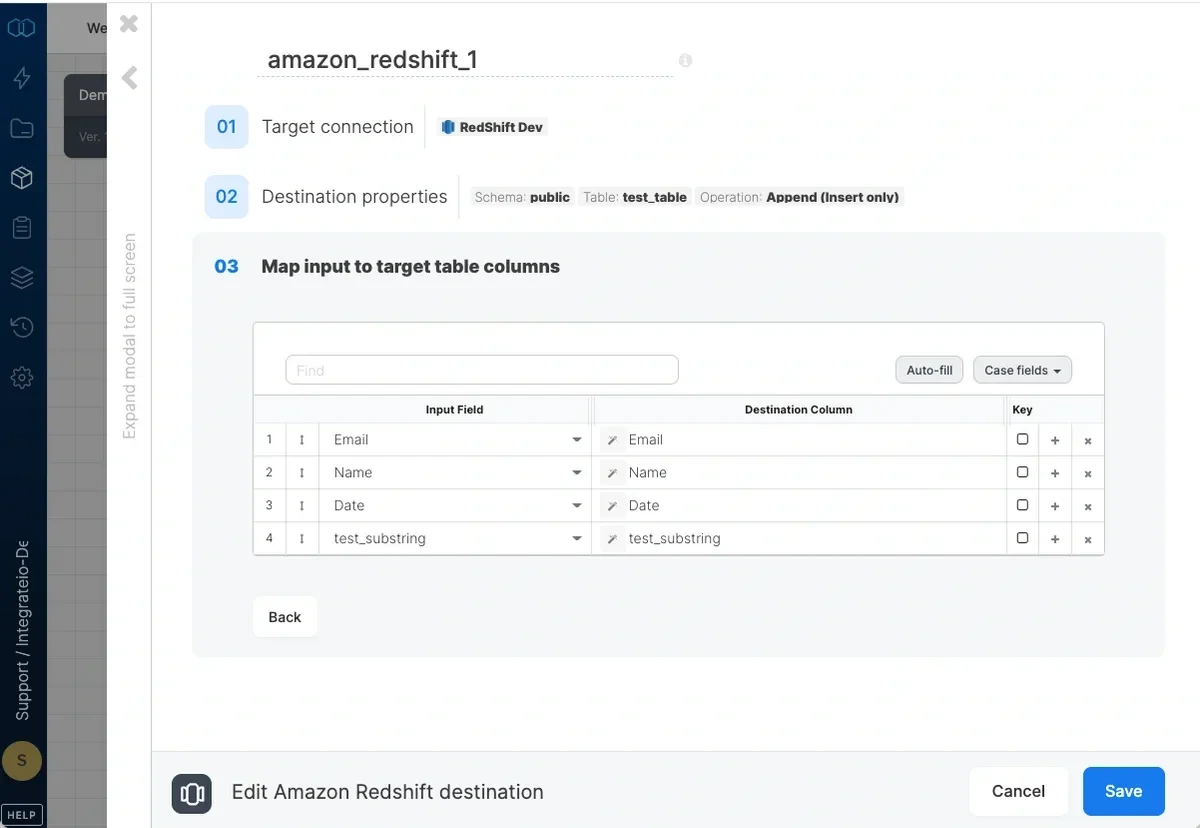Image resolution: width=1200 pixels, height=828 pixels.
Task: Edit the Email destination column via pencil icon
Action: coord(611,439)
